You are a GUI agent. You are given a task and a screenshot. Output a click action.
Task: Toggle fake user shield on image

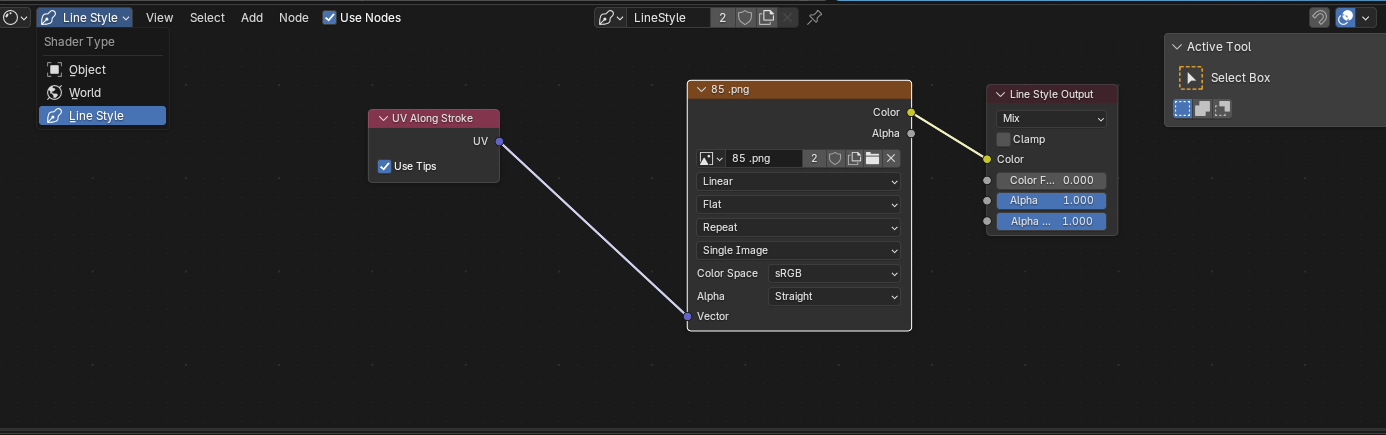[835, 158]
